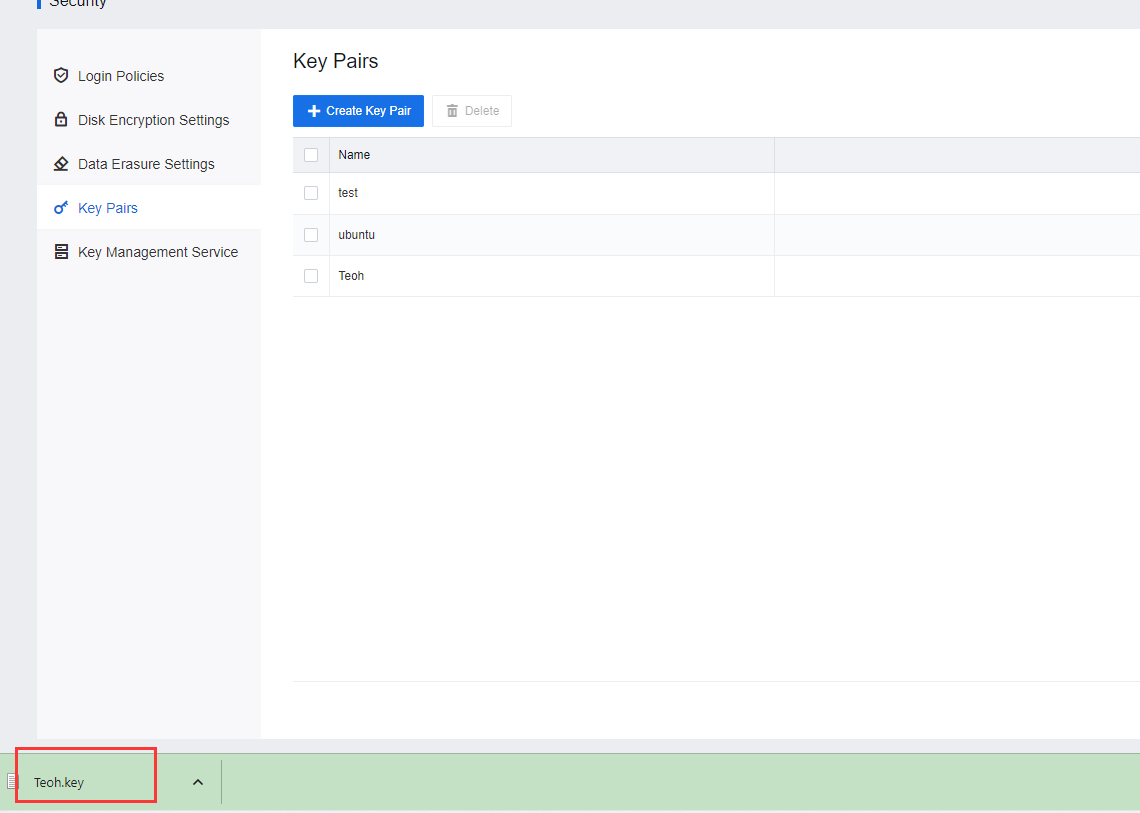This screenshot has height=813, width=1140.
Task: Check the box for the test key pair
Action: click(311, 193)
